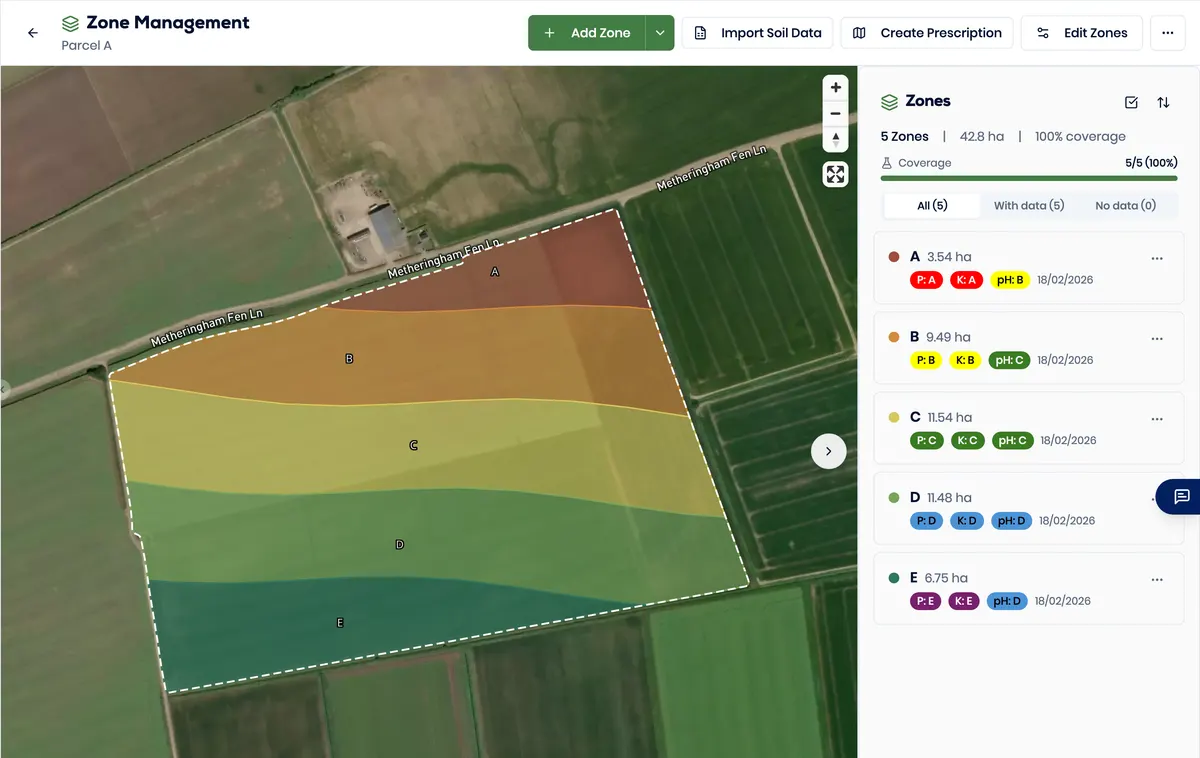Screen dimensions: 1200x758
Task: Select zone D label on the map
Action: [x=399, y=545]
